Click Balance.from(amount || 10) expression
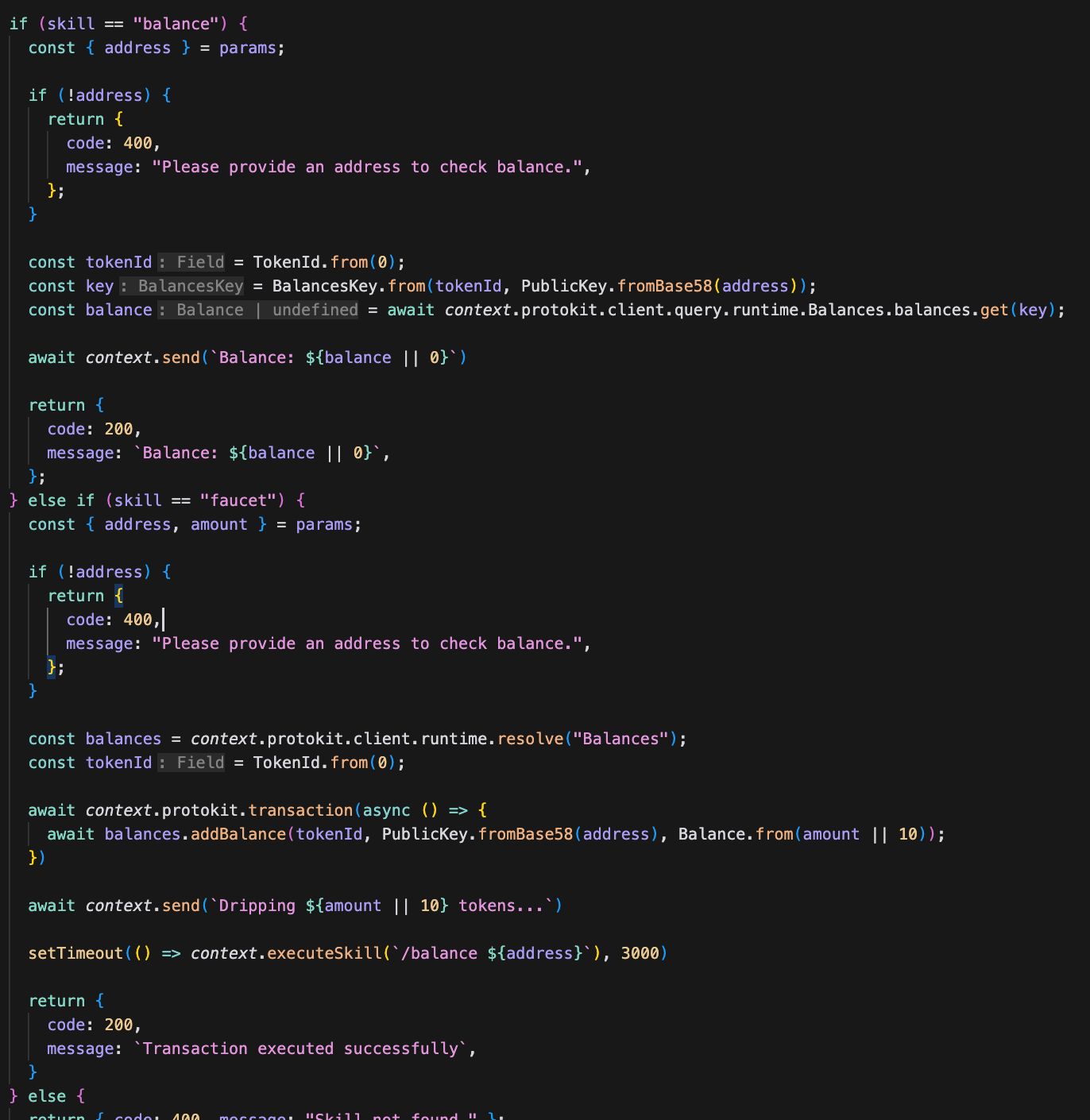Image resolution: width=1090 pixels, height=1120 pixels. tap(803, 834)
